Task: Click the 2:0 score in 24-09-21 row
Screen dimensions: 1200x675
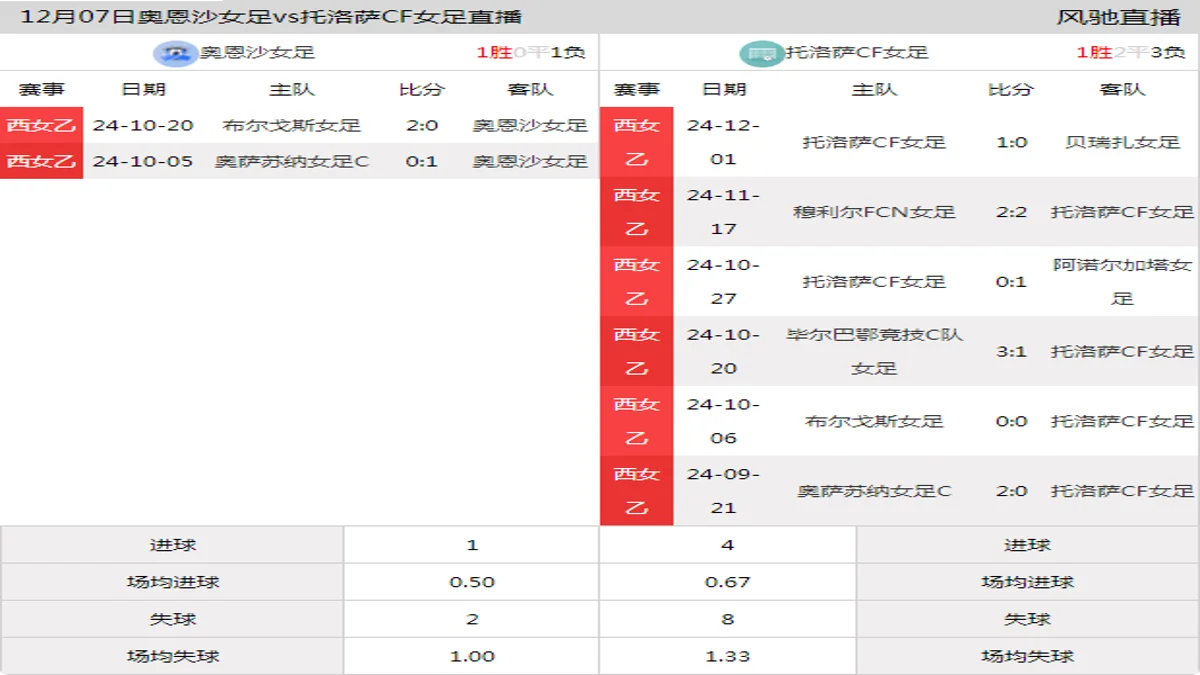Action: [1011, 491]
